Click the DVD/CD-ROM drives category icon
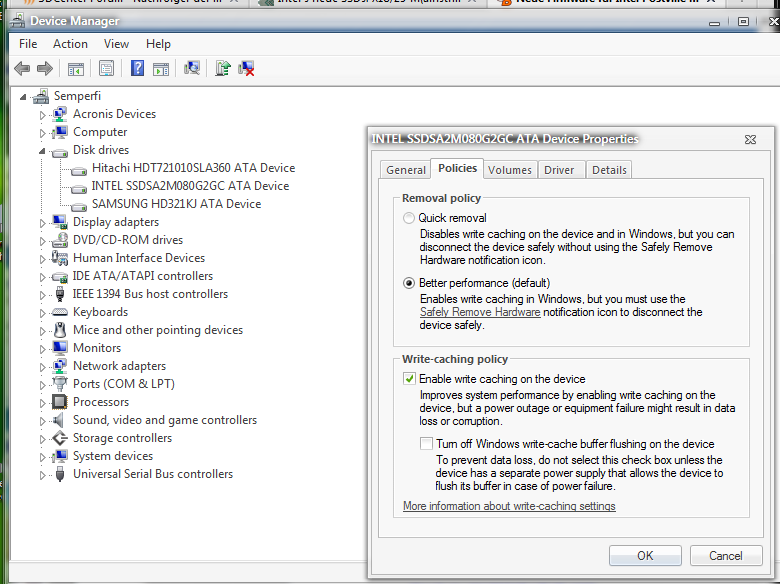The image size is (780, 584). click(x=60, y=240)
